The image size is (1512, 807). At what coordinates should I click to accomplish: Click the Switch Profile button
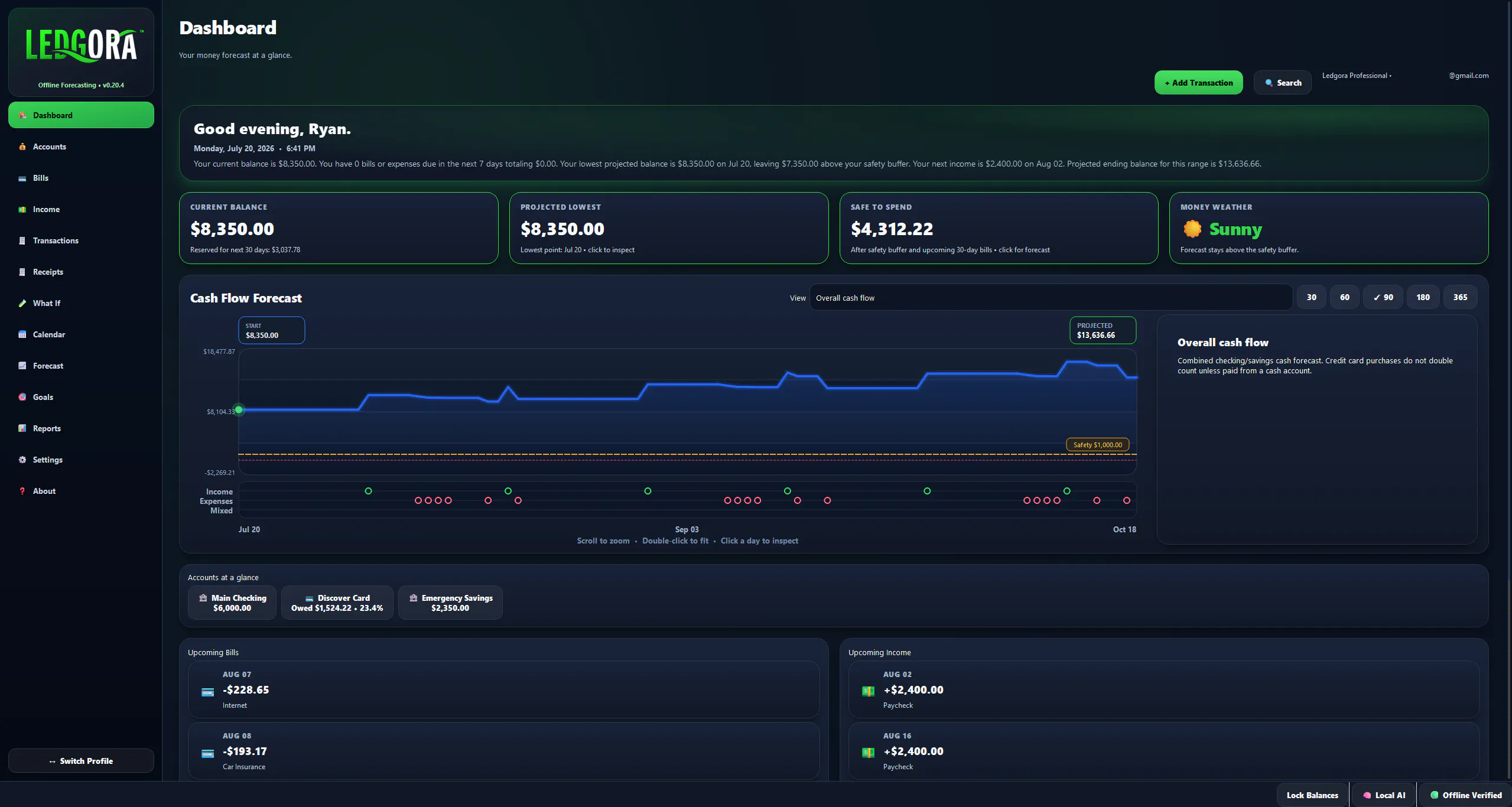pyautogui.click(x=81, y=761)
